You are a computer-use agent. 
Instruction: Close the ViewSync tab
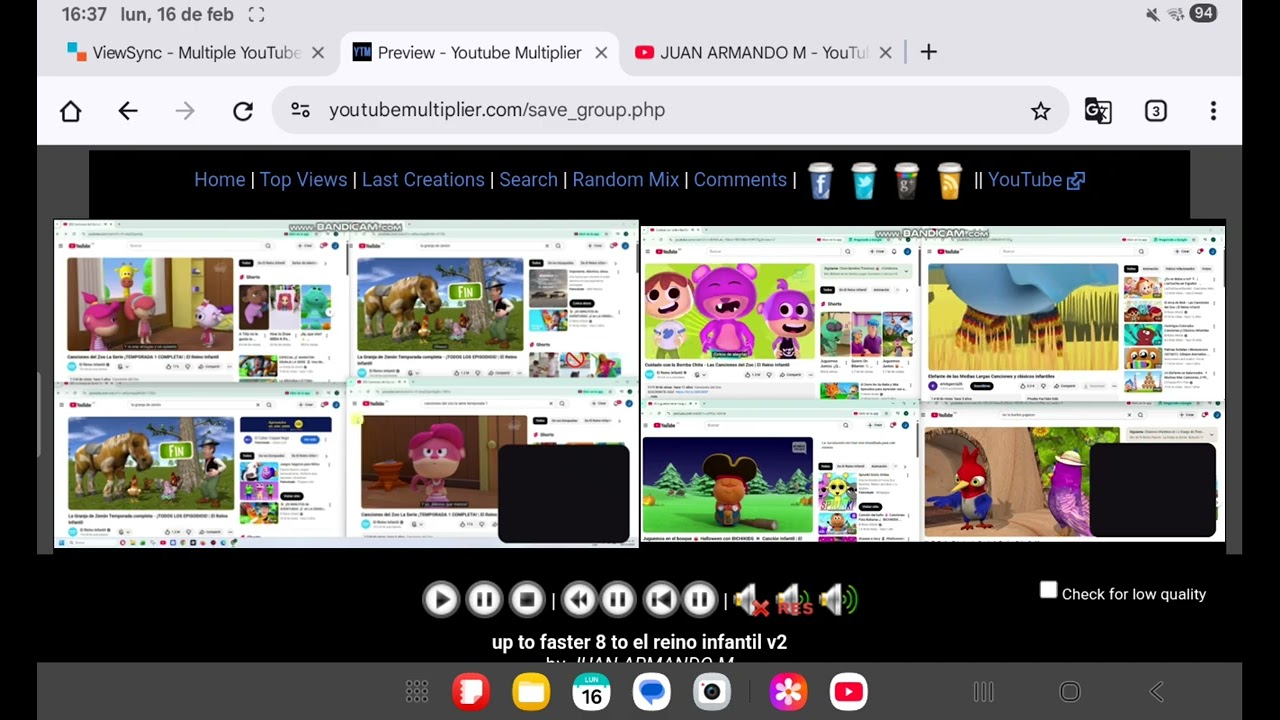tap(318, 53)
